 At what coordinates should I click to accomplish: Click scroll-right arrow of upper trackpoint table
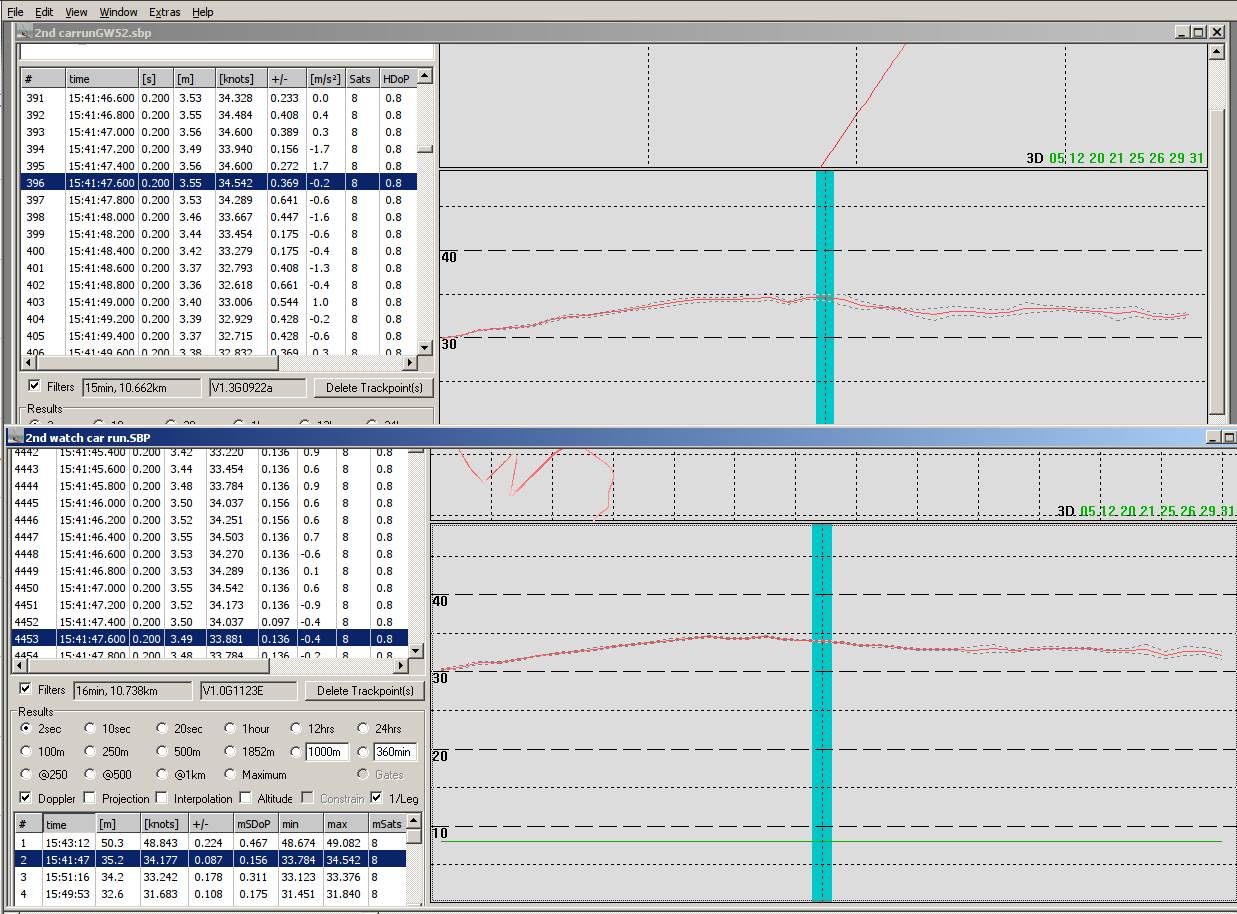(410, 362)
